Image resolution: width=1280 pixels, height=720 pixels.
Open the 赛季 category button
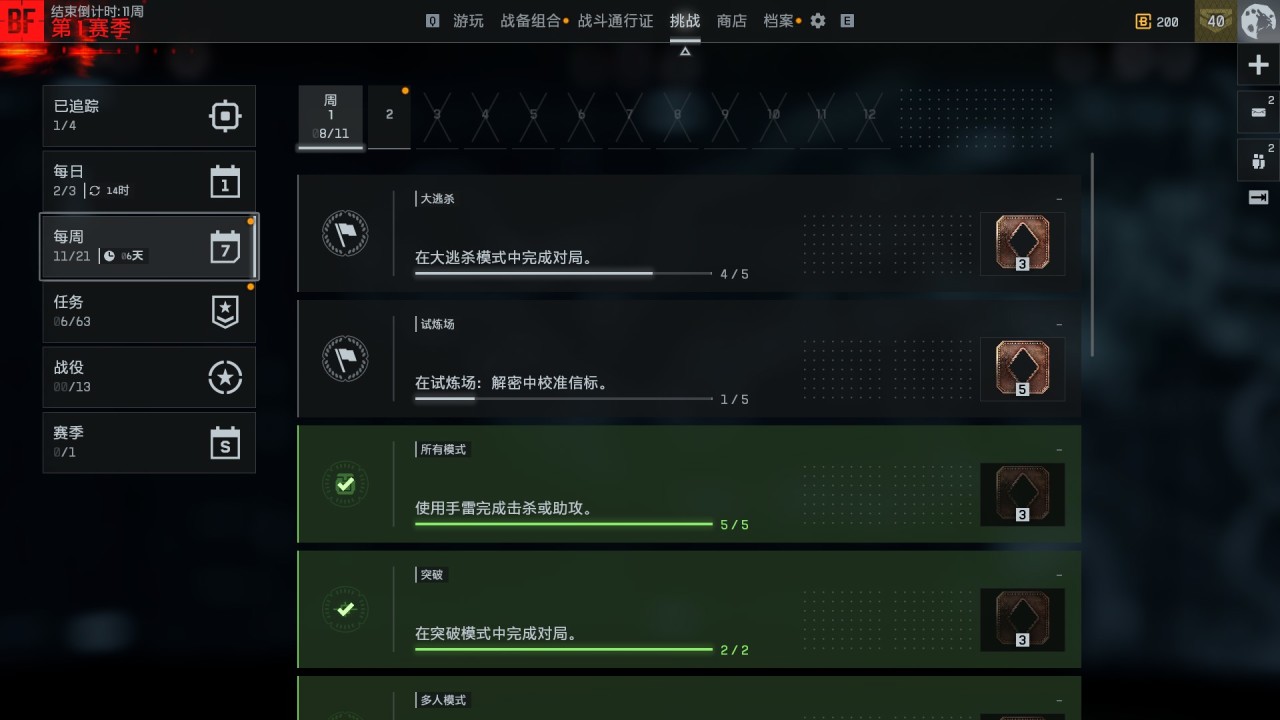coord(149,442)
